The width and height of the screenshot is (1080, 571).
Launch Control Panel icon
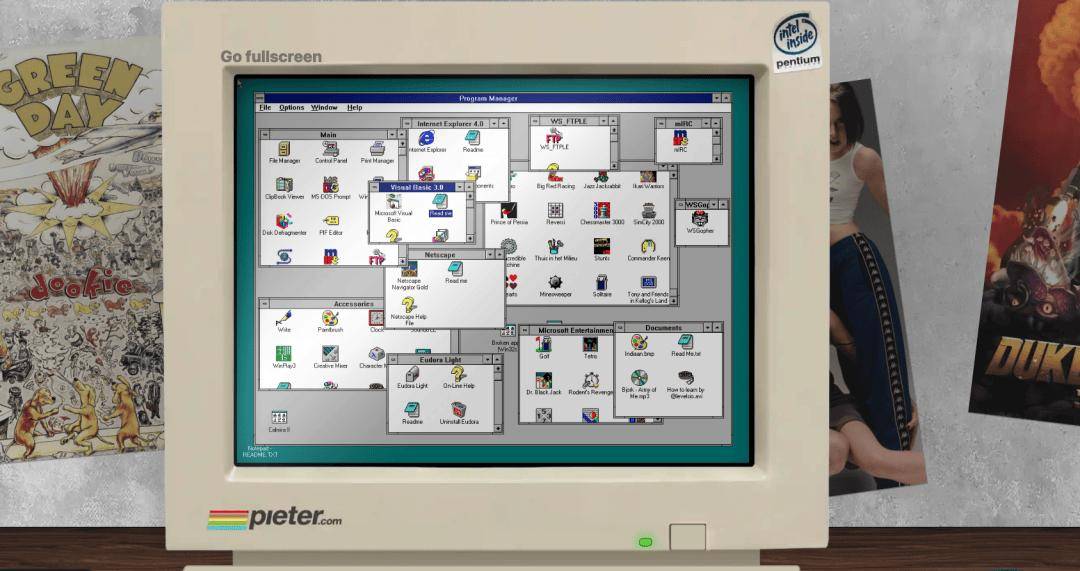[331, 152]
